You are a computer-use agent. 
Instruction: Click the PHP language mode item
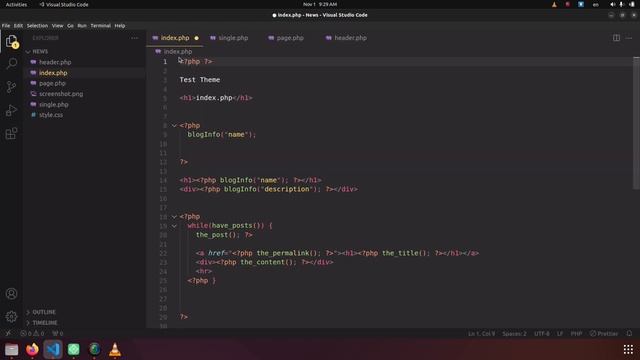[576, 333]
